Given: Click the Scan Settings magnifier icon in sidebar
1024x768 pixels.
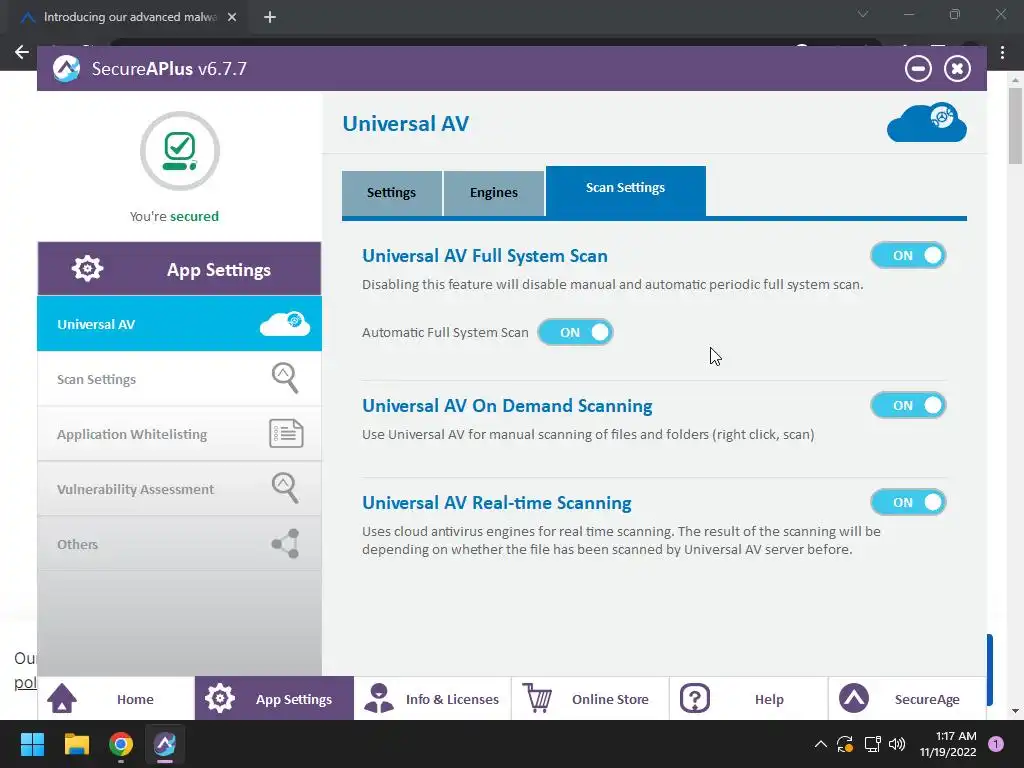Looking at the screenshot, I should click(x=285, y=378).
